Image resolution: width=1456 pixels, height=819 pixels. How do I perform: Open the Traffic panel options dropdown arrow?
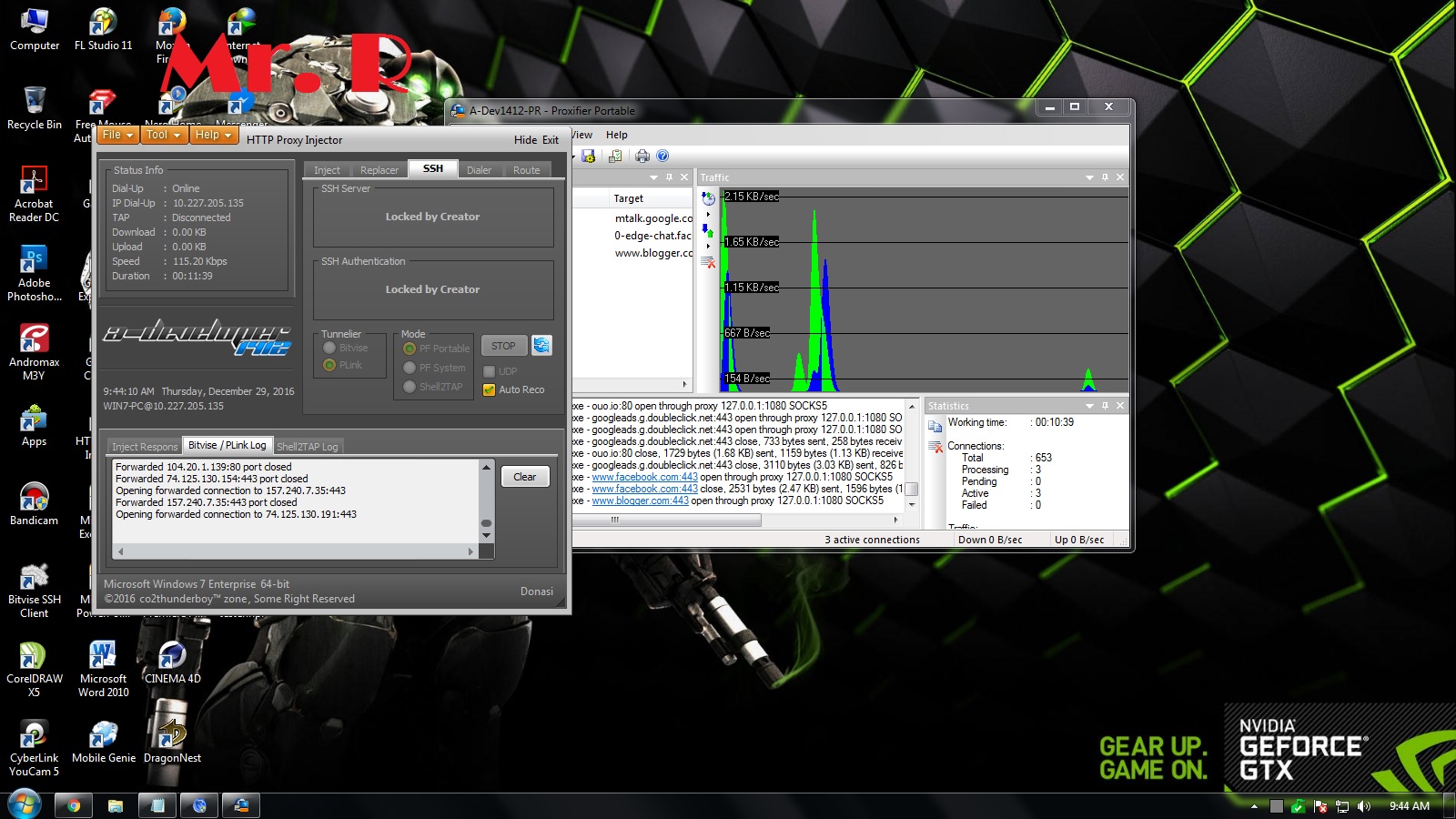pos(1089,177)
